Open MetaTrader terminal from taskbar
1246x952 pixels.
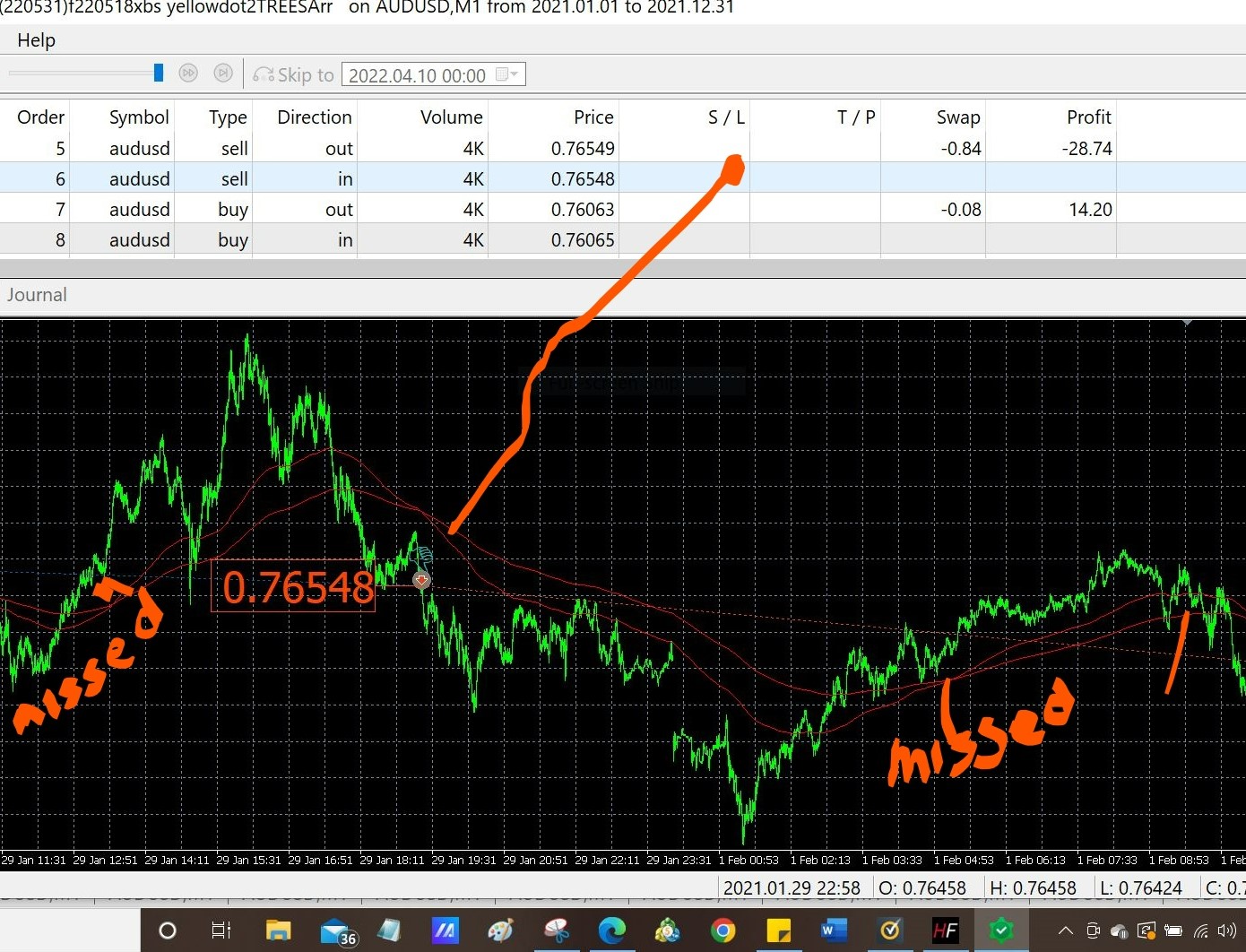[x=667, y=930]
